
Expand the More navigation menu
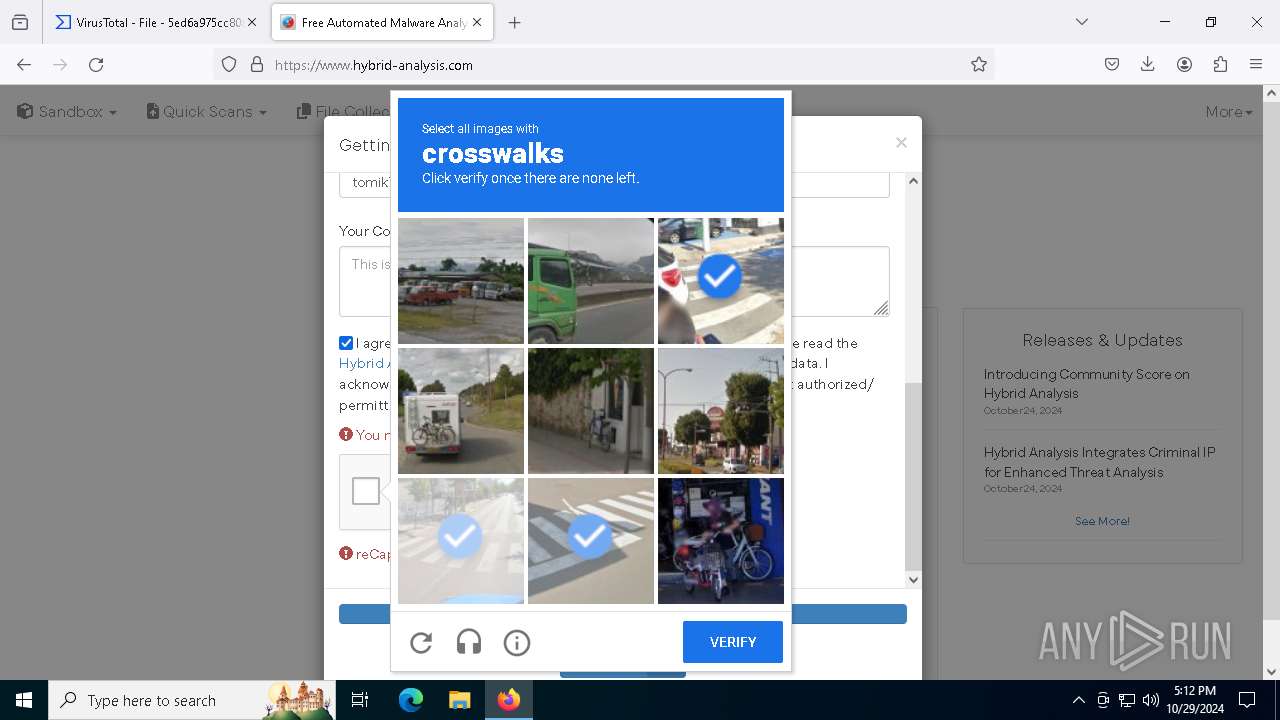(x=1229, y=112)
